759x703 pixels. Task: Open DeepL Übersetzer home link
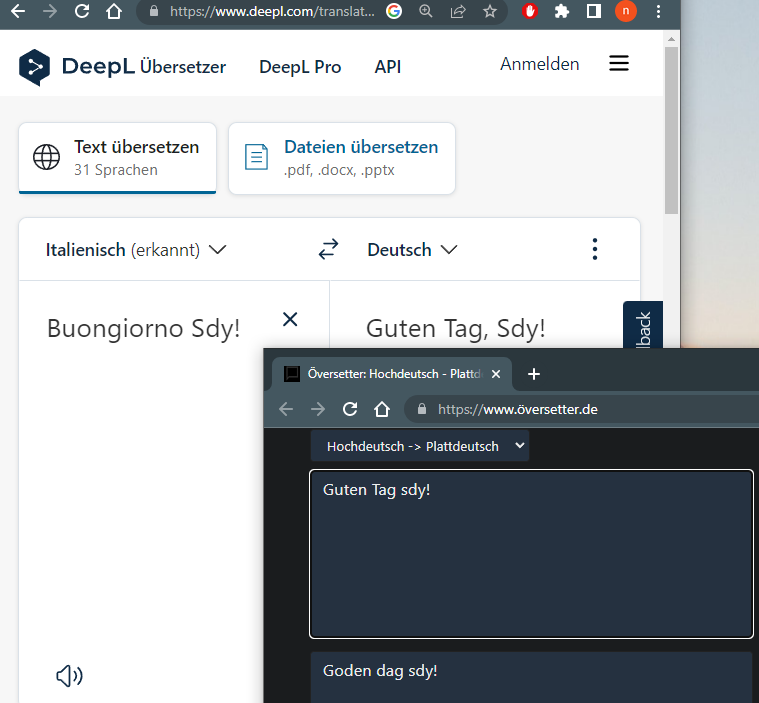pos(144,66)
